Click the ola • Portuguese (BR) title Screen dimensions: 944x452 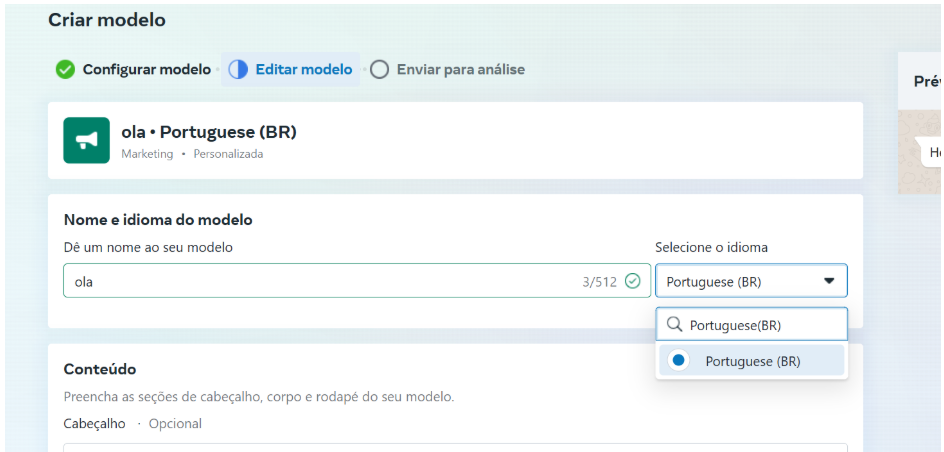(x=209, y=132)
